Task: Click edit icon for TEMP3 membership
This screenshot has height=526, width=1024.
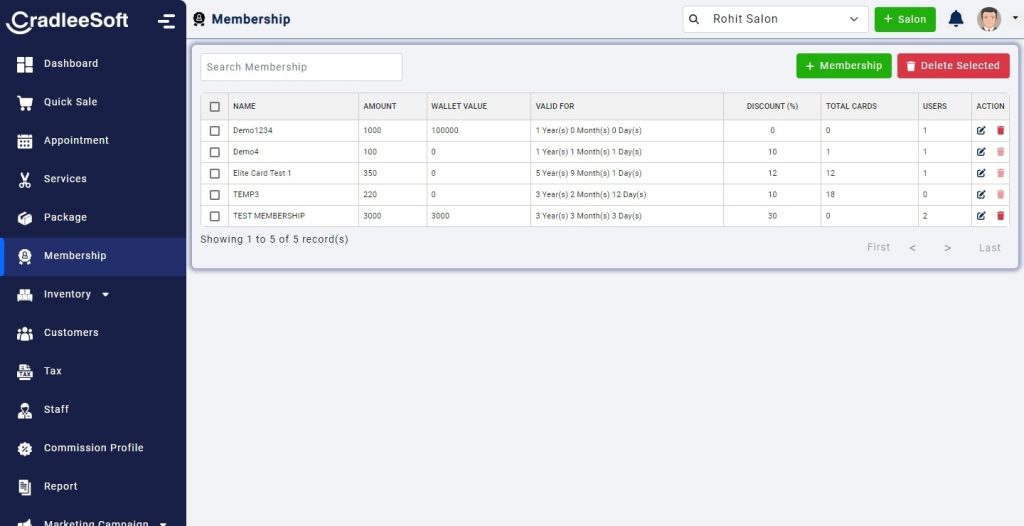Action: coord(981,194)
